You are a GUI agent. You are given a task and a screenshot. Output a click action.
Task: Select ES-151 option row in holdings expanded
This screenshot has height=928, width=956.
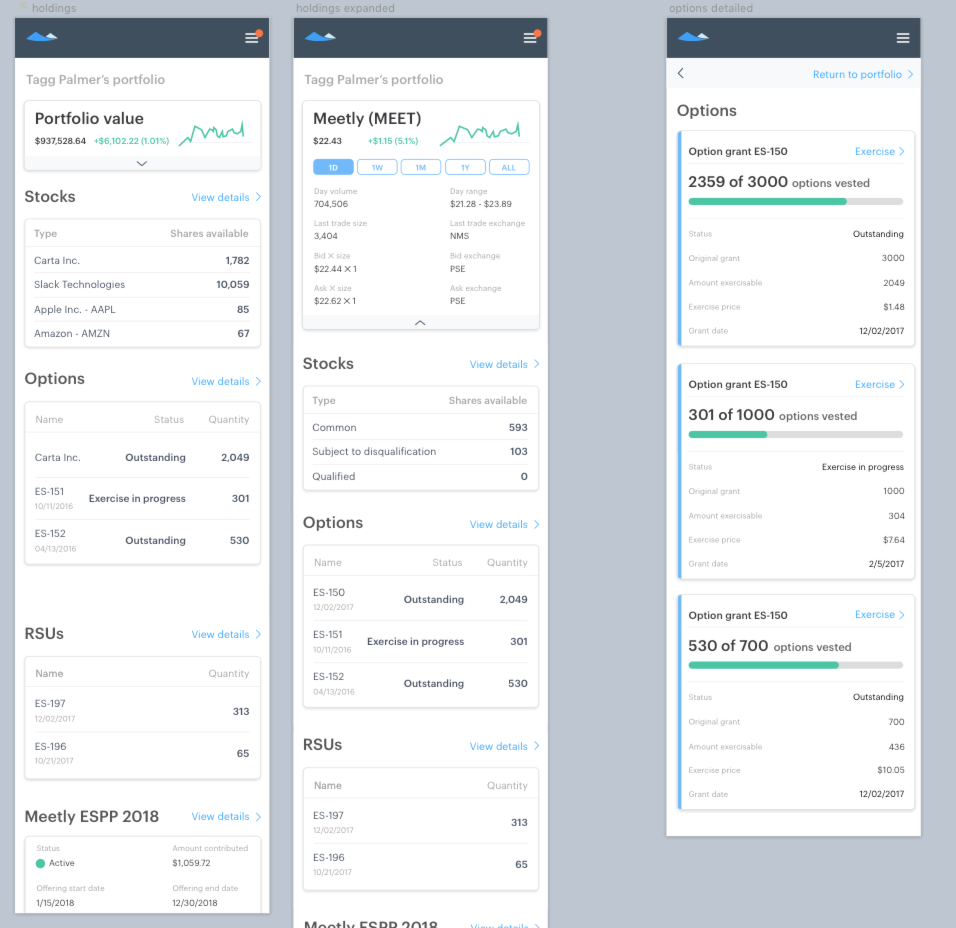[x=420, y=641]
